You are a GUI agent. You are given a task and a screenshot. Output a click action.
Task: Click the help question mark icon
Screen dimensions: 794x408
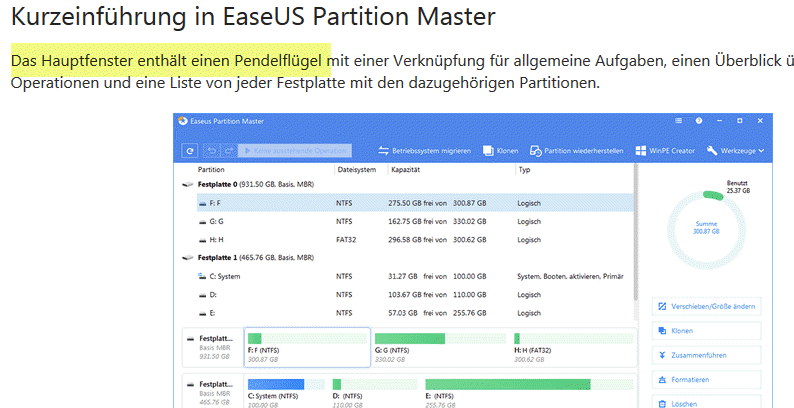699,121
